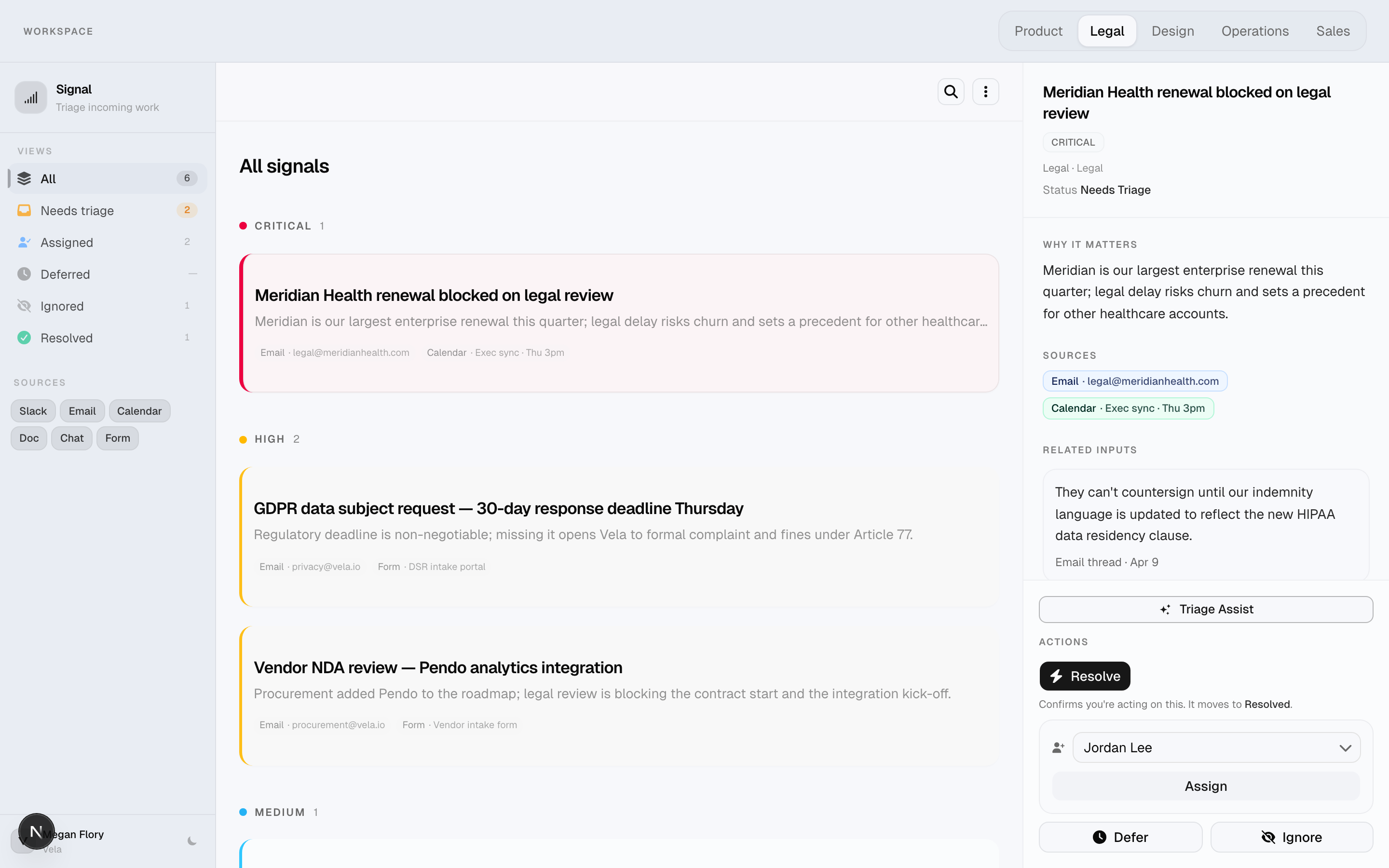Click the Defer button

pos(1120,837)
